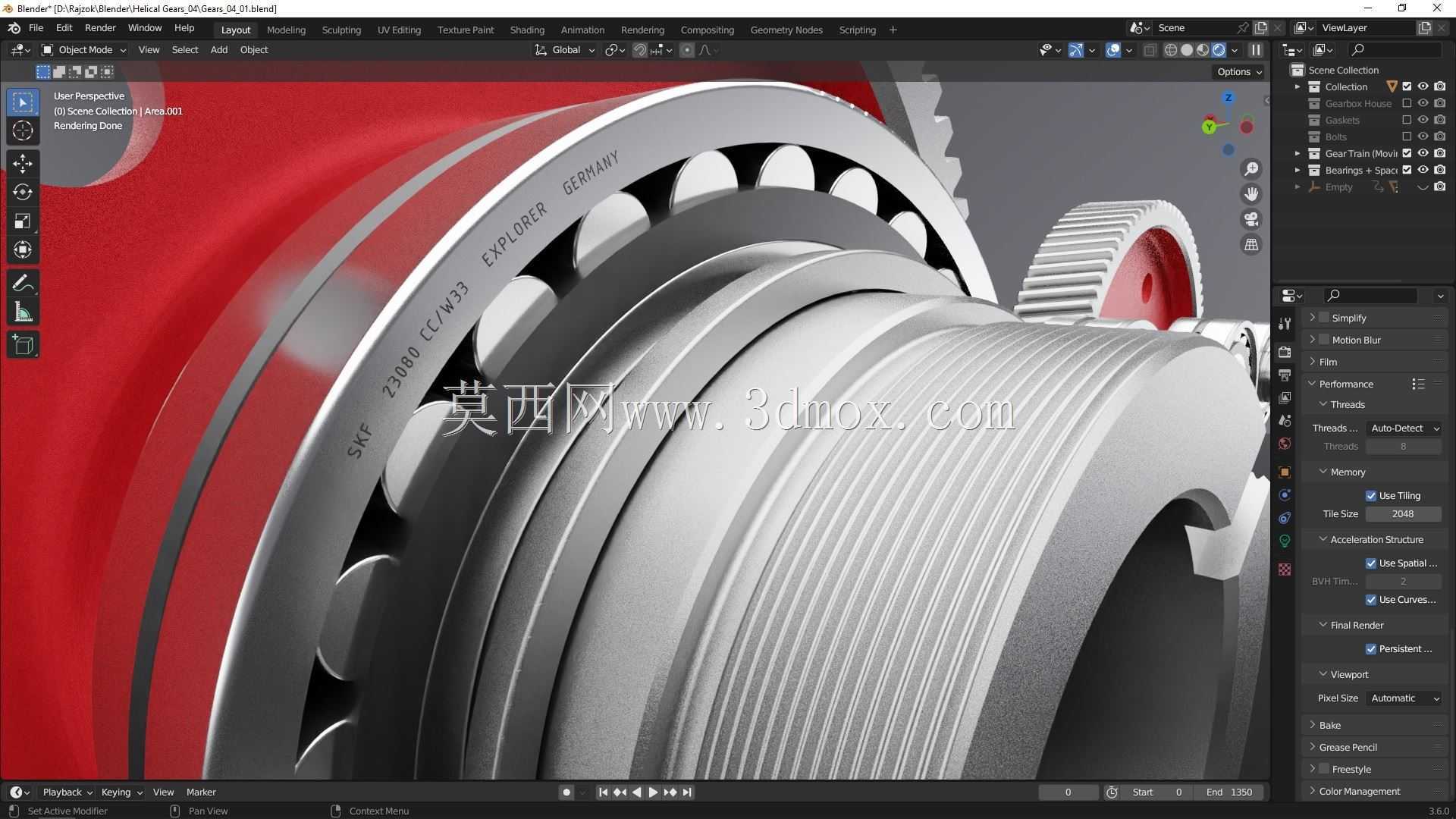Open the Pixel Size Automatic dropdown

click(x=1404, y=698)
